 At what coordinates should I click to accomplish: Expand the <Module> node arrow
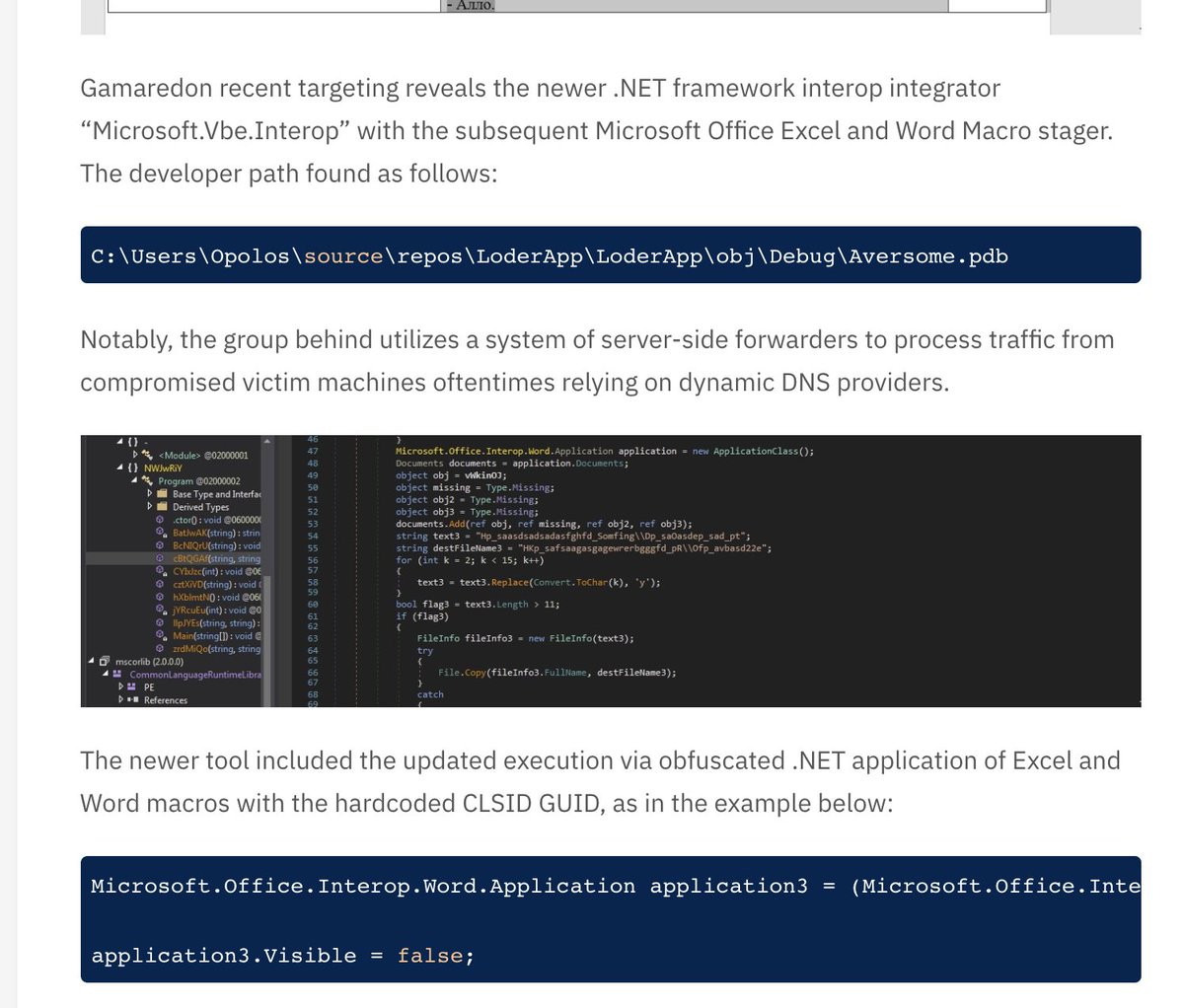pyautogui.click(x=136, y=455)
